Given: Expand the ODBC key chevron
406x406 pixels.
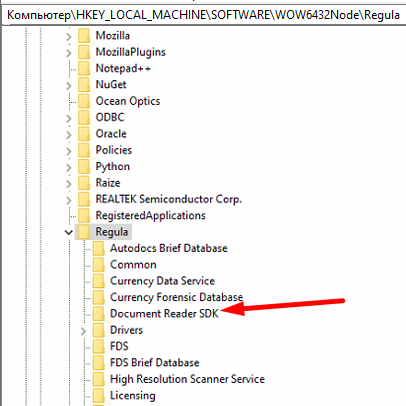Looking at the screenshot, I should 69,118.
